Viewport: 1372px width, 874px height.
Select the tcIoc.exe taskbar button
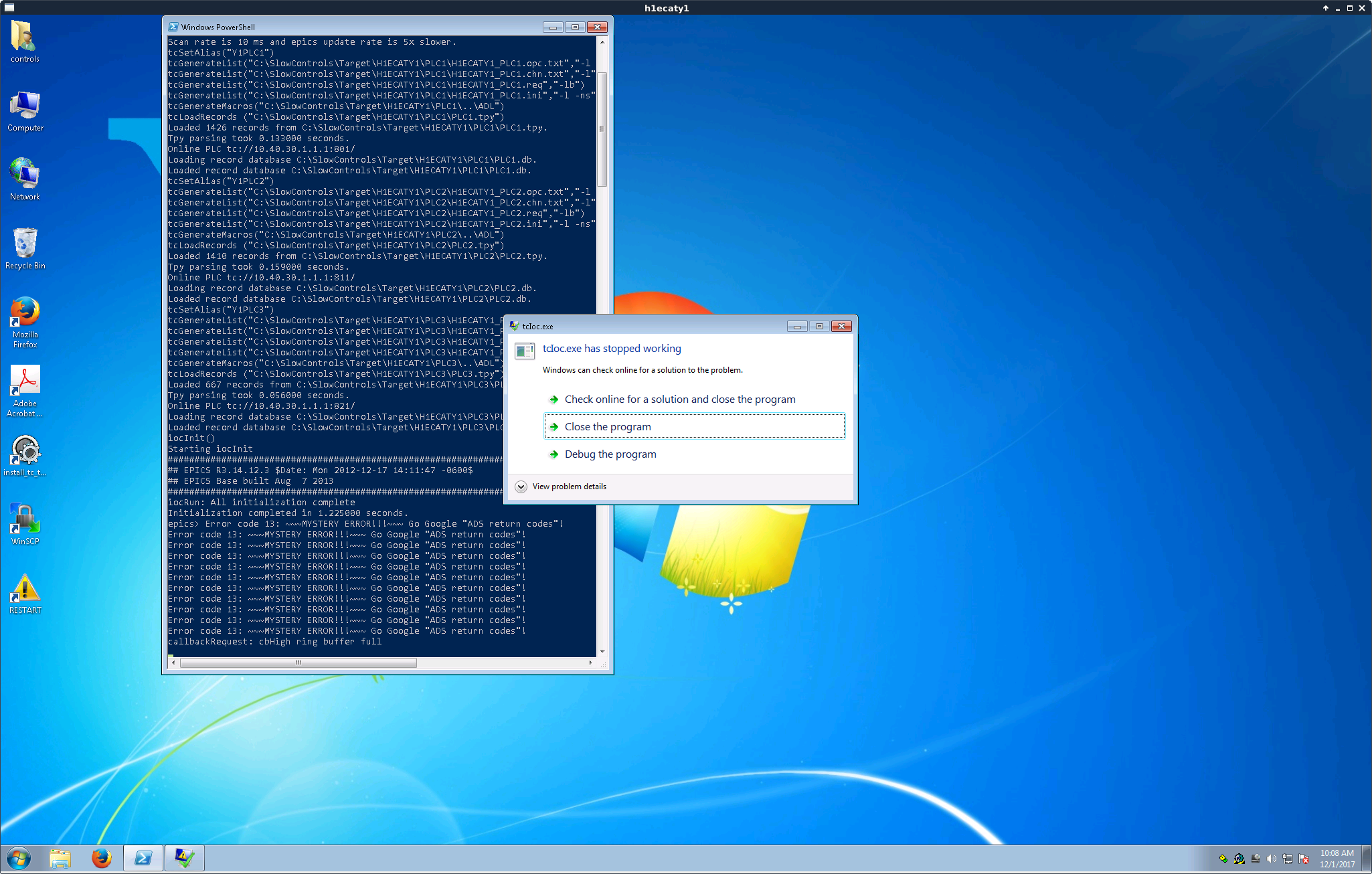185,858
